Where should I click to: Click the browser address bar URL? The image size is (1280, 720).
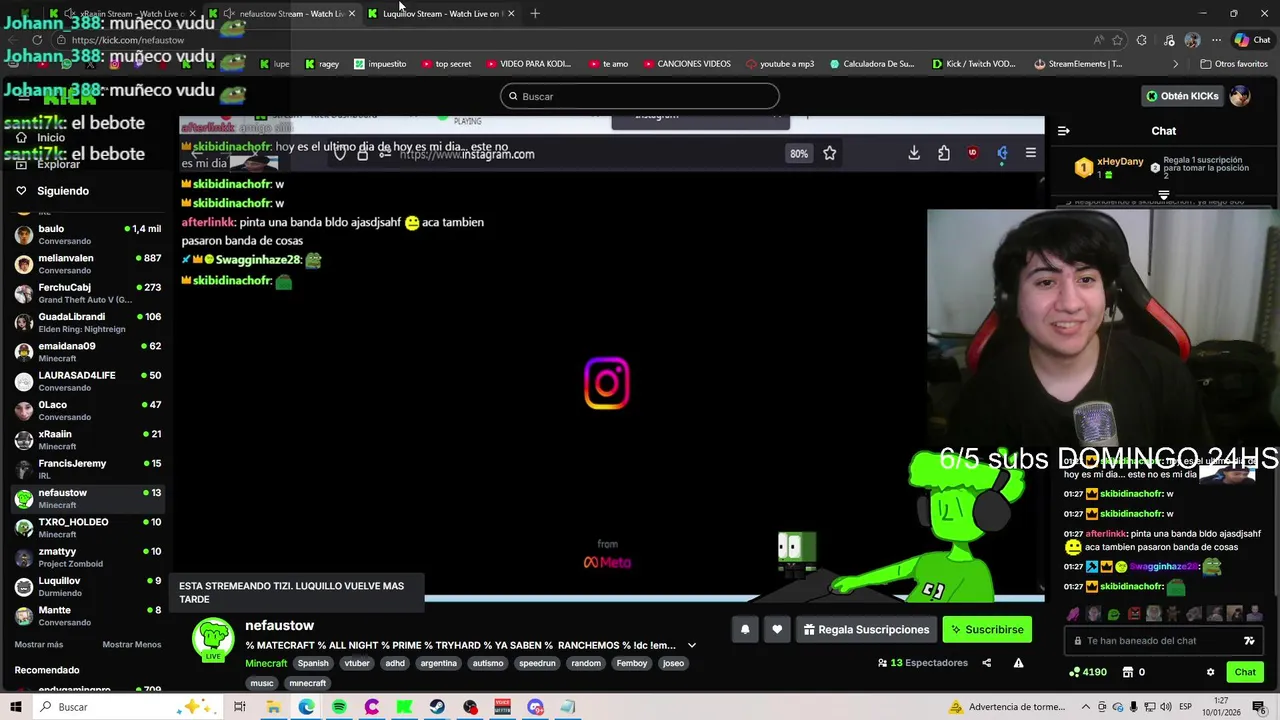128,40
